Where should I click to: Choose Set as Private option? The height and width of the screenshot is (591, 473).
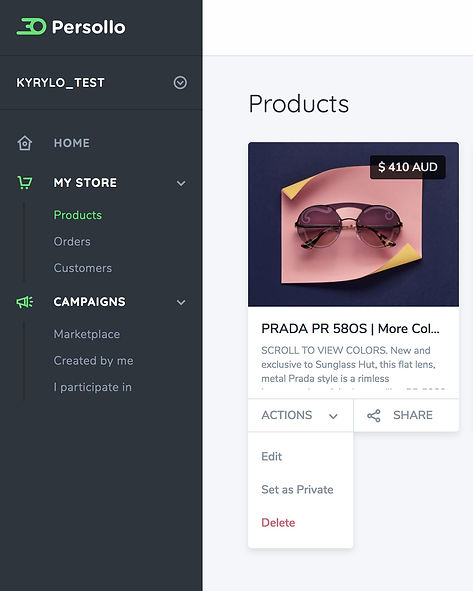(x=297, y=490)
